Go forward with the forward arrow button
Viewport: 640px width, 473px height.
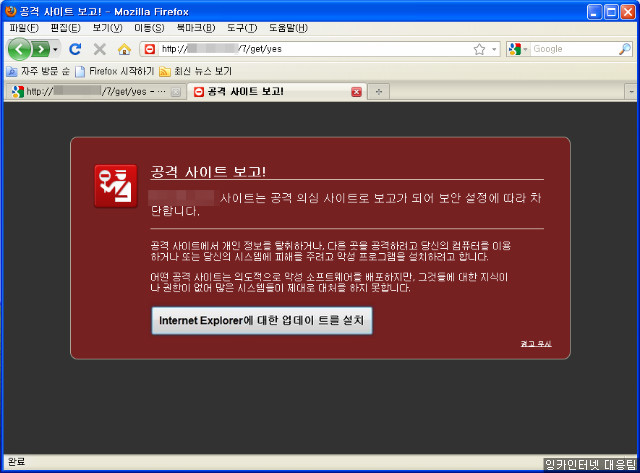[x=41, y=49]
